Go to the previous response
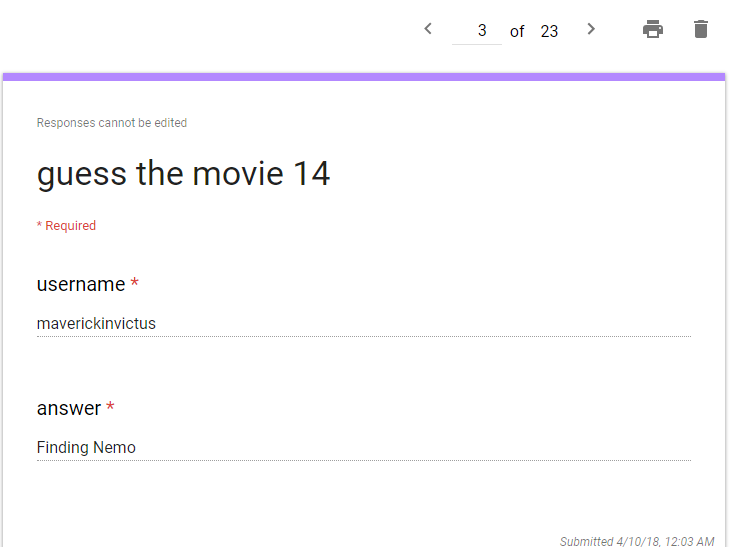 click(x=428, y=29)
